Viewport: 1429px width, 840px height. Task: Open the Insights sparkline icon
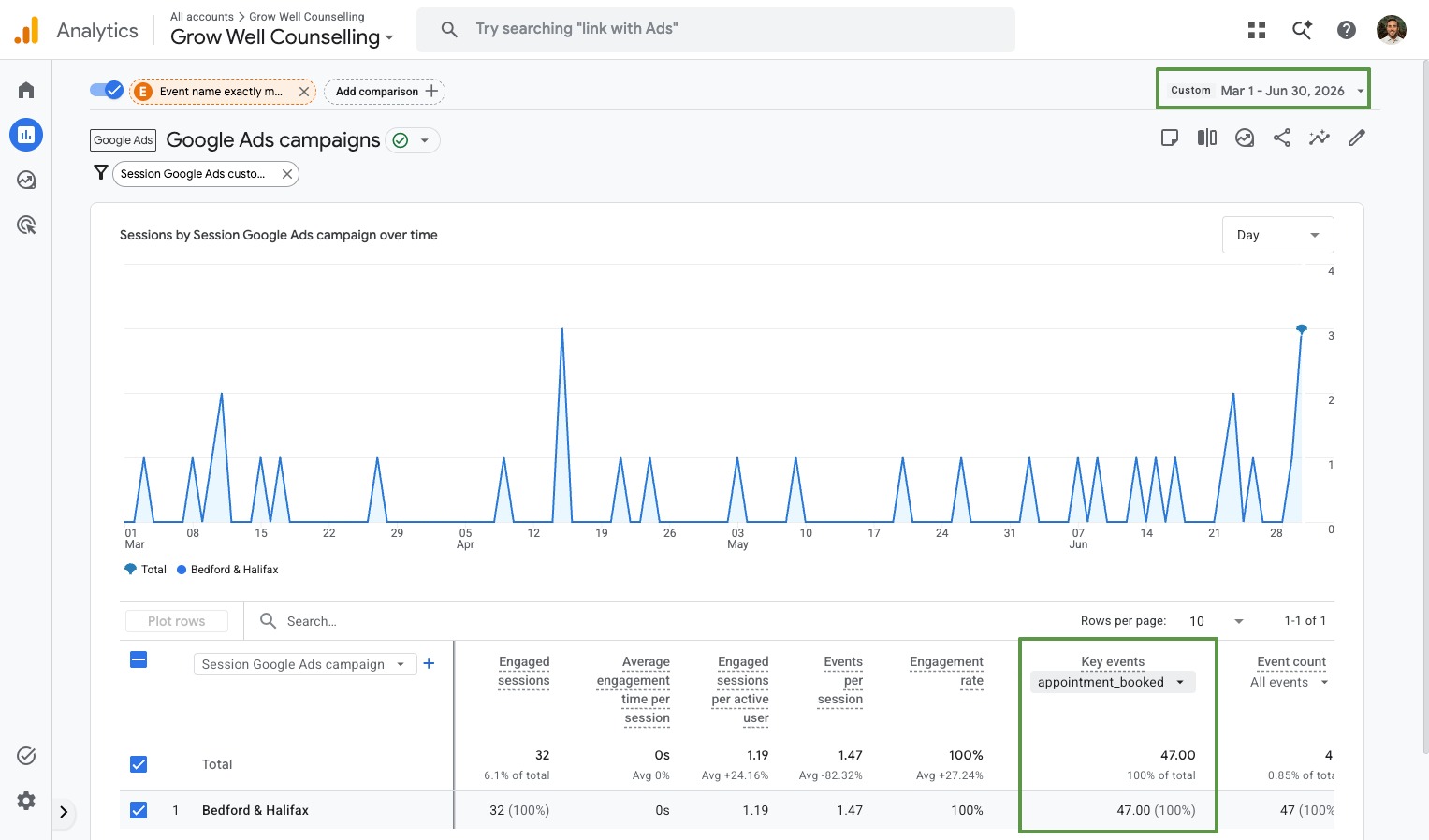coord(1320,138)
